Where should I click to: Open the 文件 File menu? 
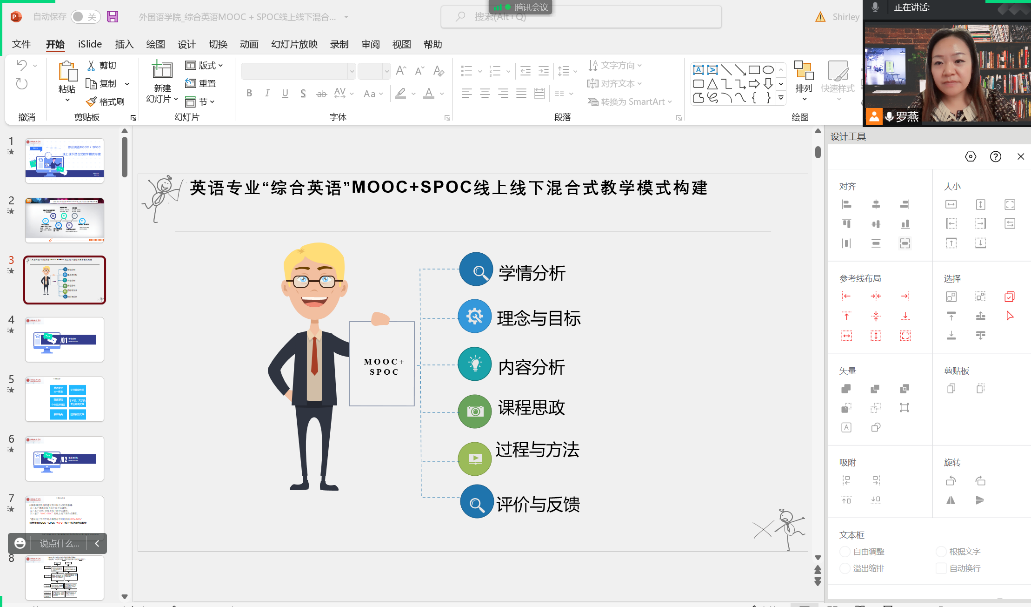tap(21, 44)
